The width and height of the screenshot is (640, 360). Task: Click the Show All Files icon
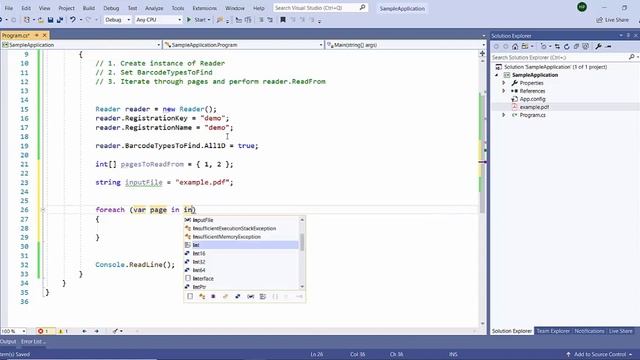(x=585, y=47)
